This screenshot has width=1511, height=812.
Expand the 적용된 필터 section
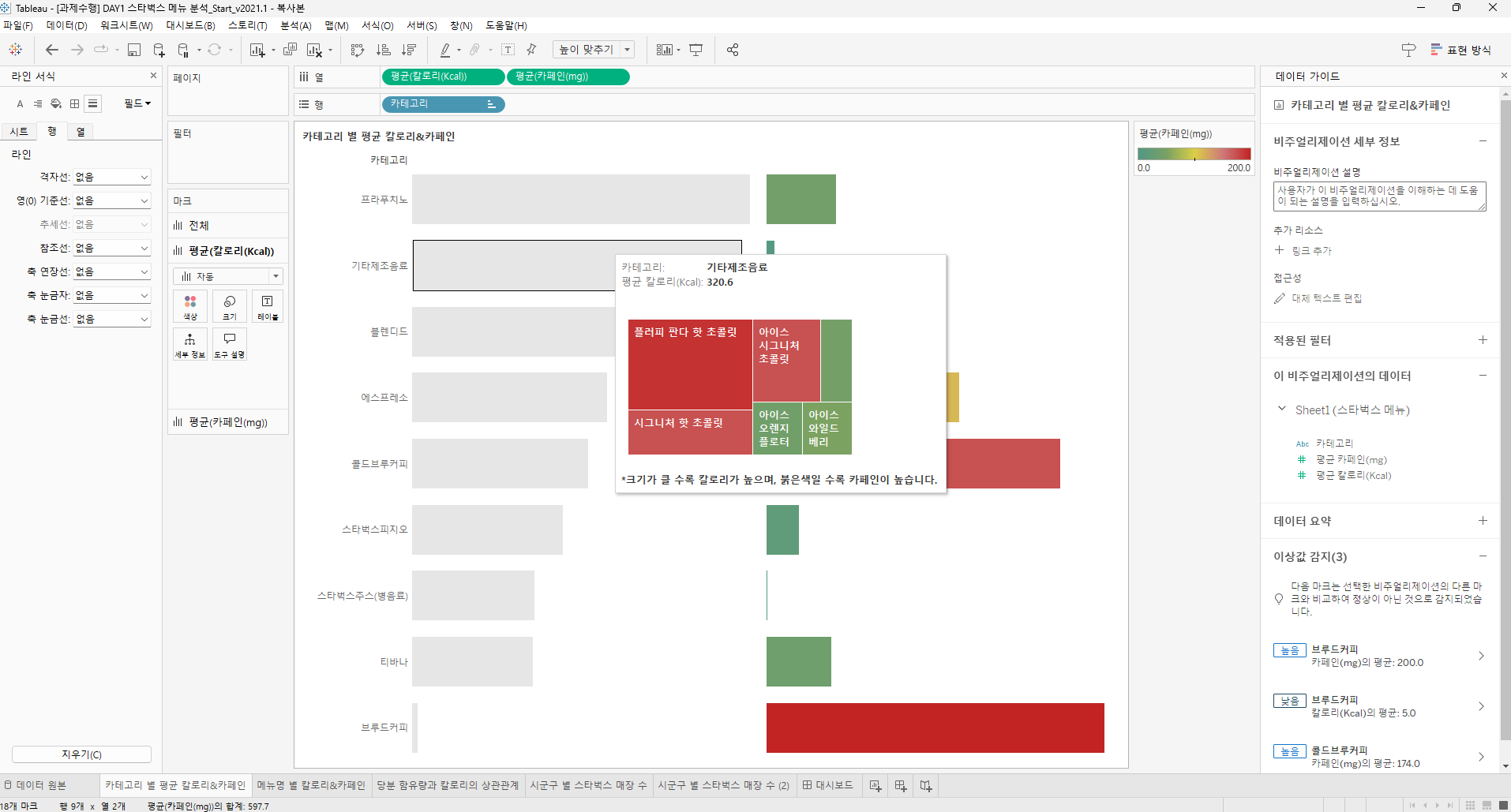point(1483,340)
